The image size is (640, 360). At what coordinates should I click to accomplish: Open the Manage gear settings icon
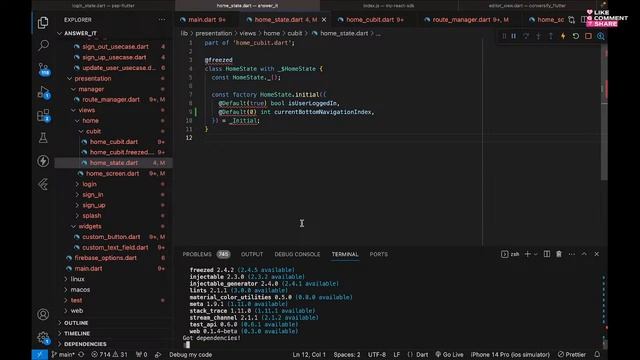(x=43, y=338)
